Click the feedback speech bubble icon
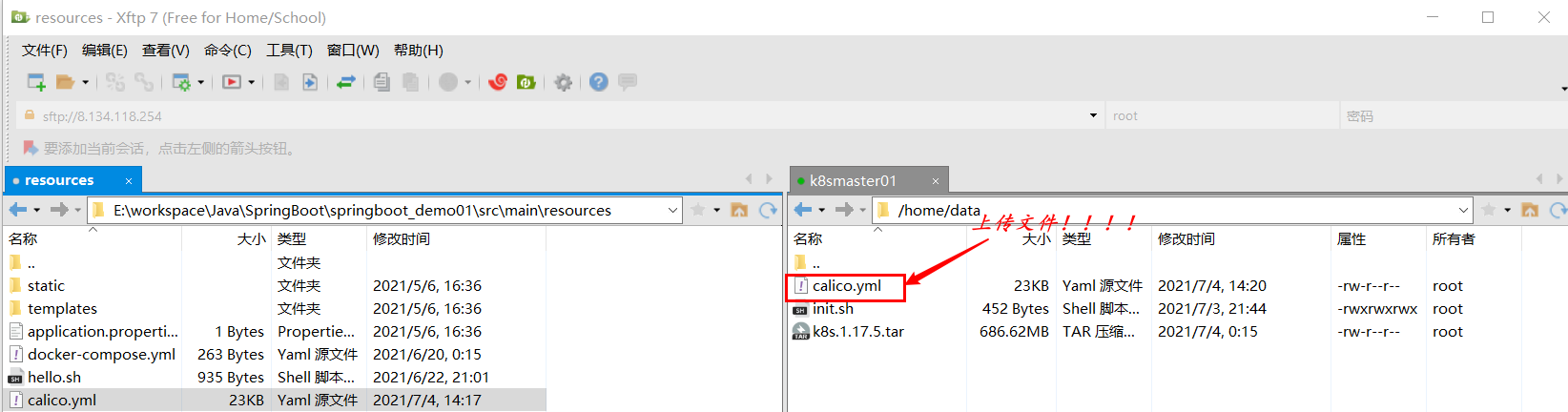The image size is (1568, 412). coord(628,82)
